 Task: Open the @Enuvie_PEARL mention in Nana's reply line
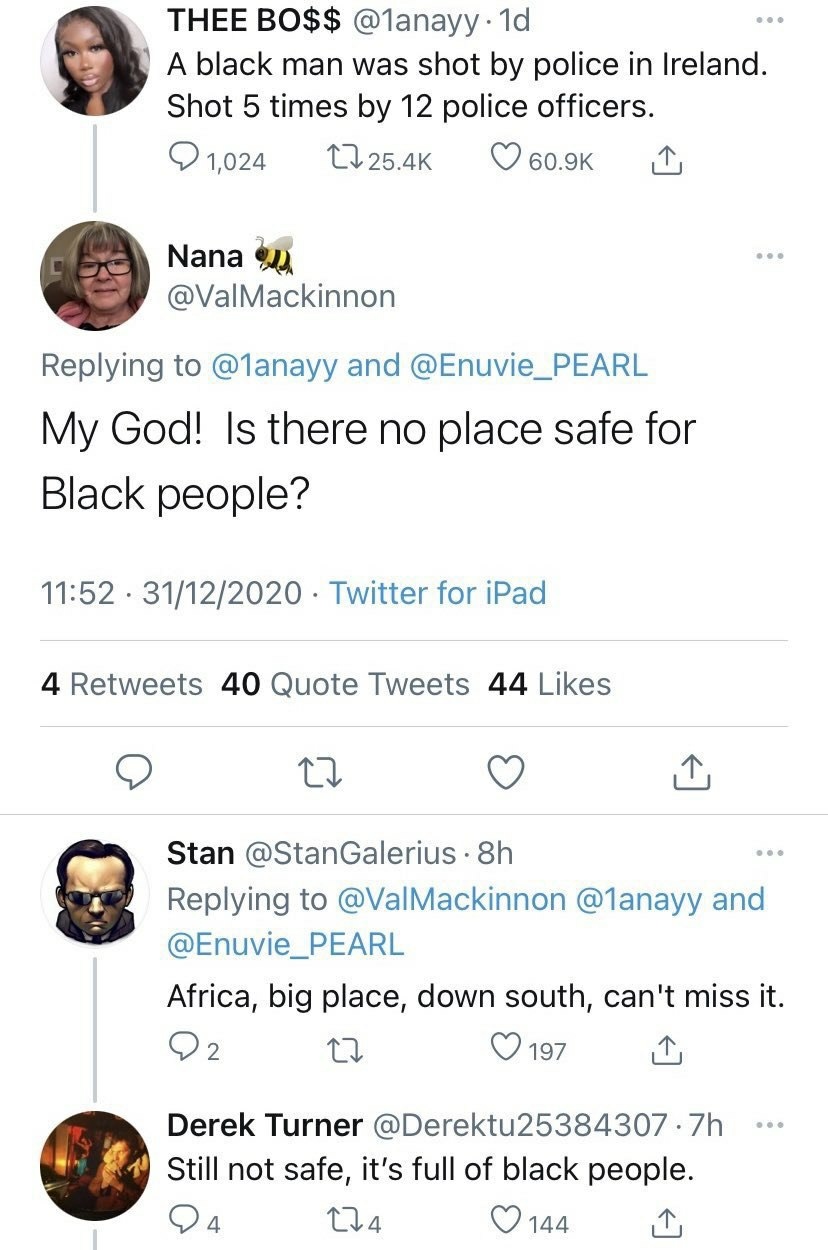point(529,366)
